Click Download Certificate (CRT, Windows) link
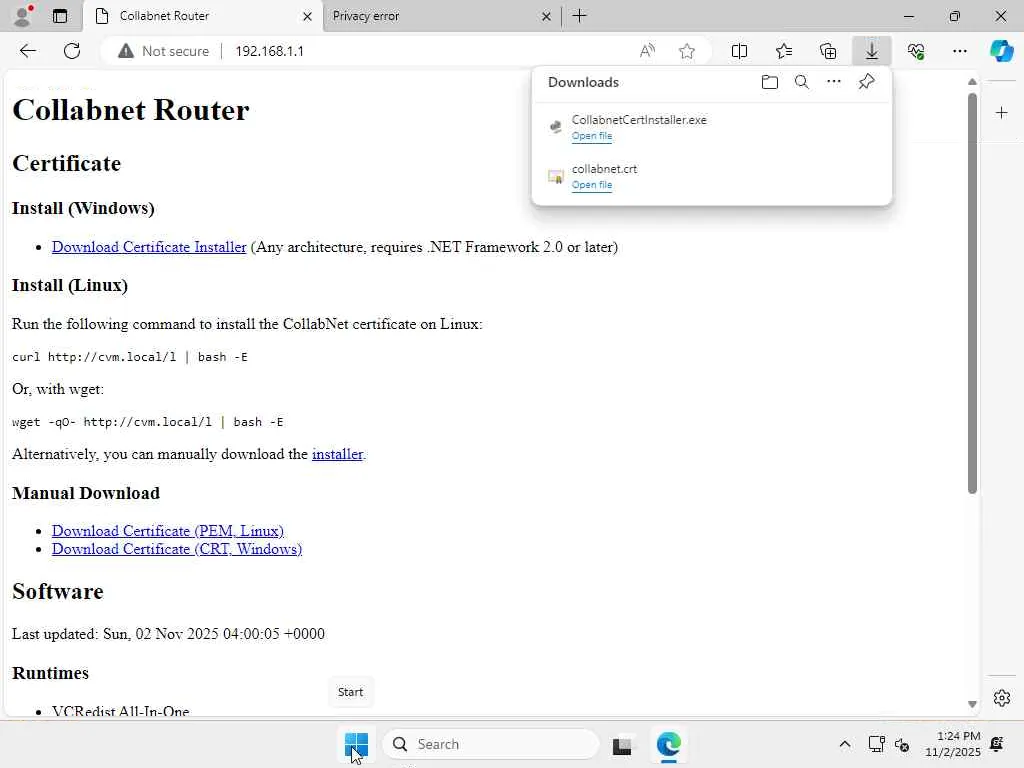Image resolution: width=1024 pixels, height=768 pixels. [177, 549]
